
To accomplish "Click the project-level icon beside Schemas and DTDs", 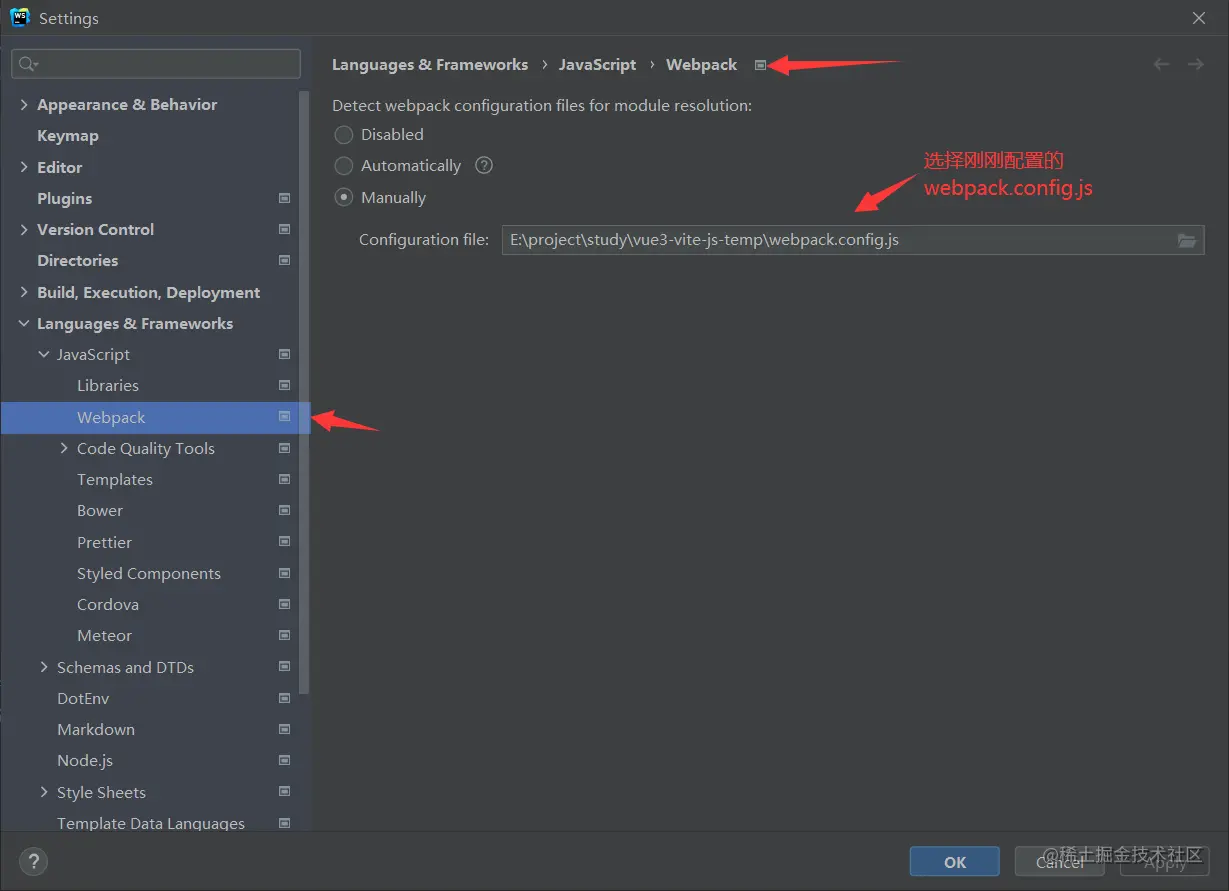I will (284, 667).
